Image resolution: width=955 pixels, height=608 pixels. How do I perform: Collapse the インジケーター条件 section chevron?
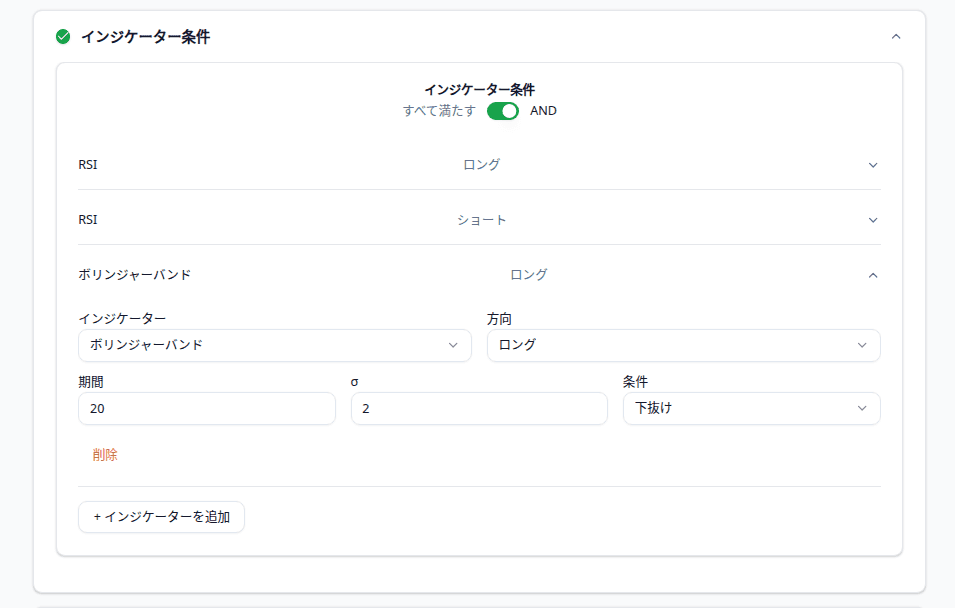click(896, 37)
